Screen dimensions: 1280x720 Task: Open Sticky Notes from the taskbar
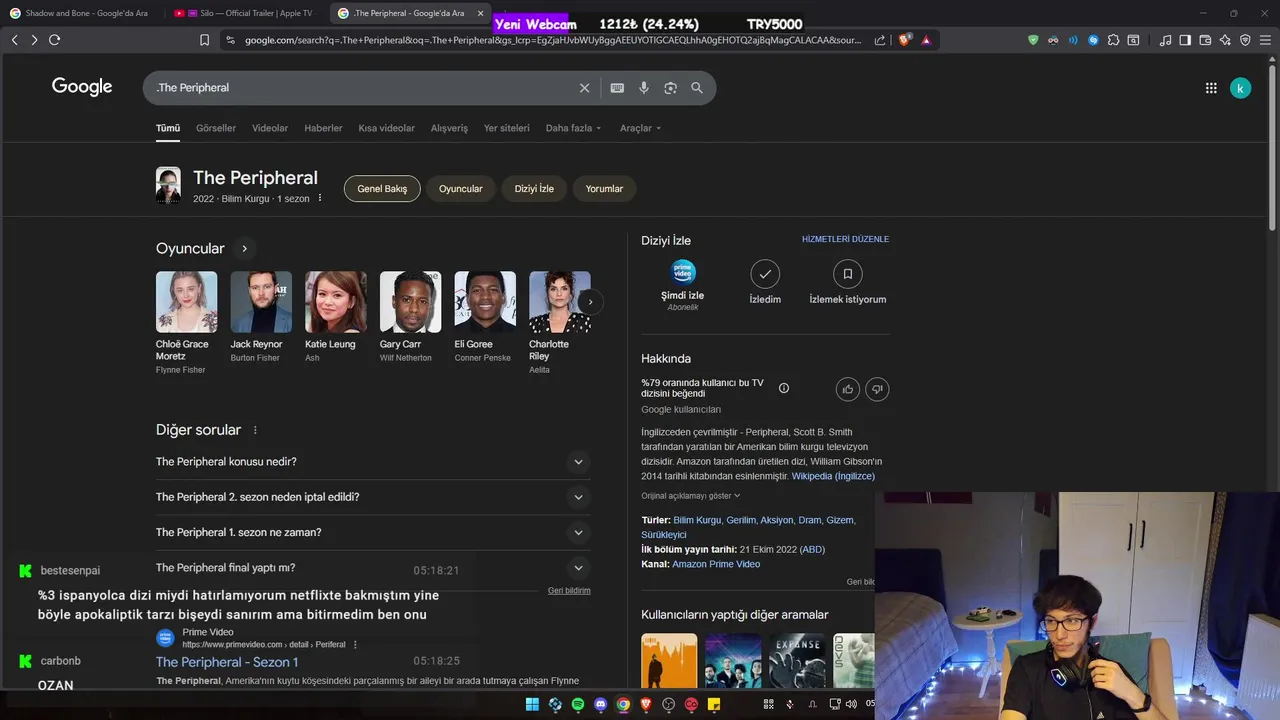714,705
